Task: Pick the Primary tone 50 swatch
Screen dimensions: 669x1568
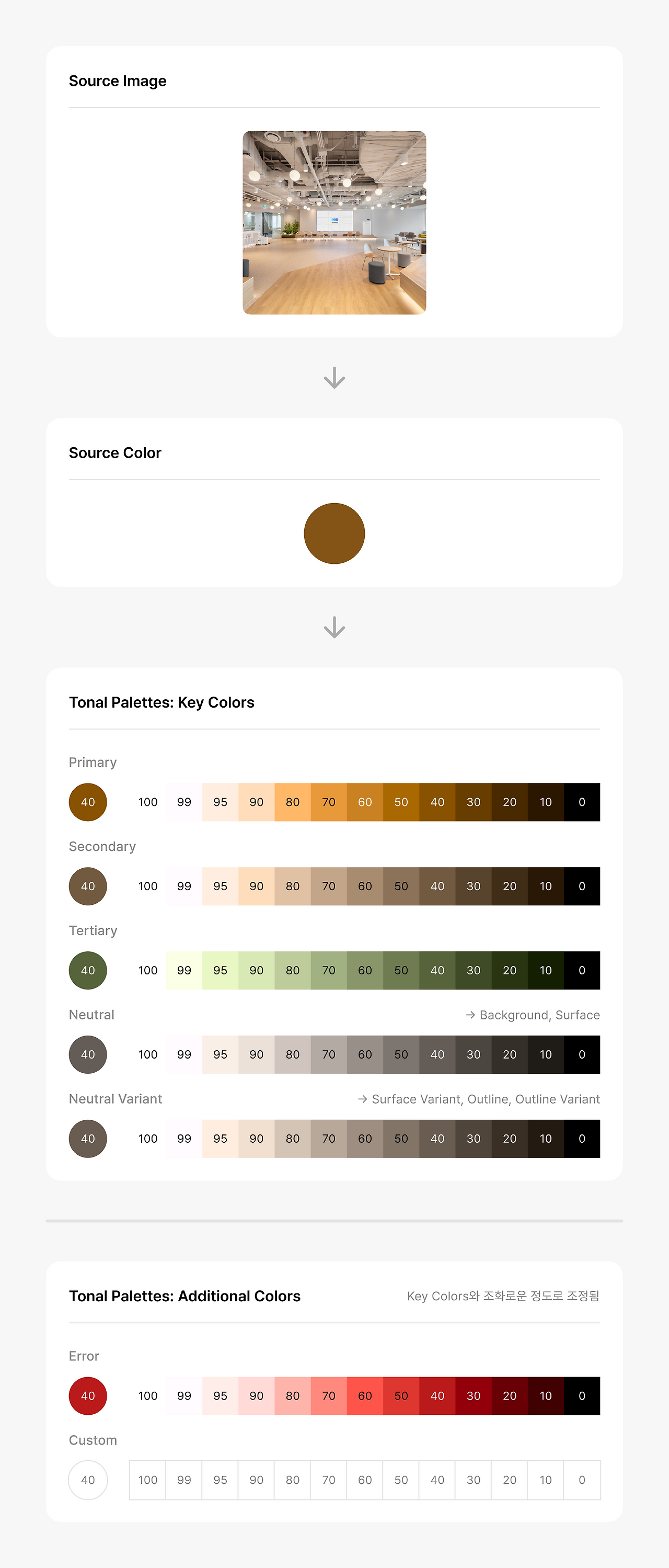Action: point(401,802)
